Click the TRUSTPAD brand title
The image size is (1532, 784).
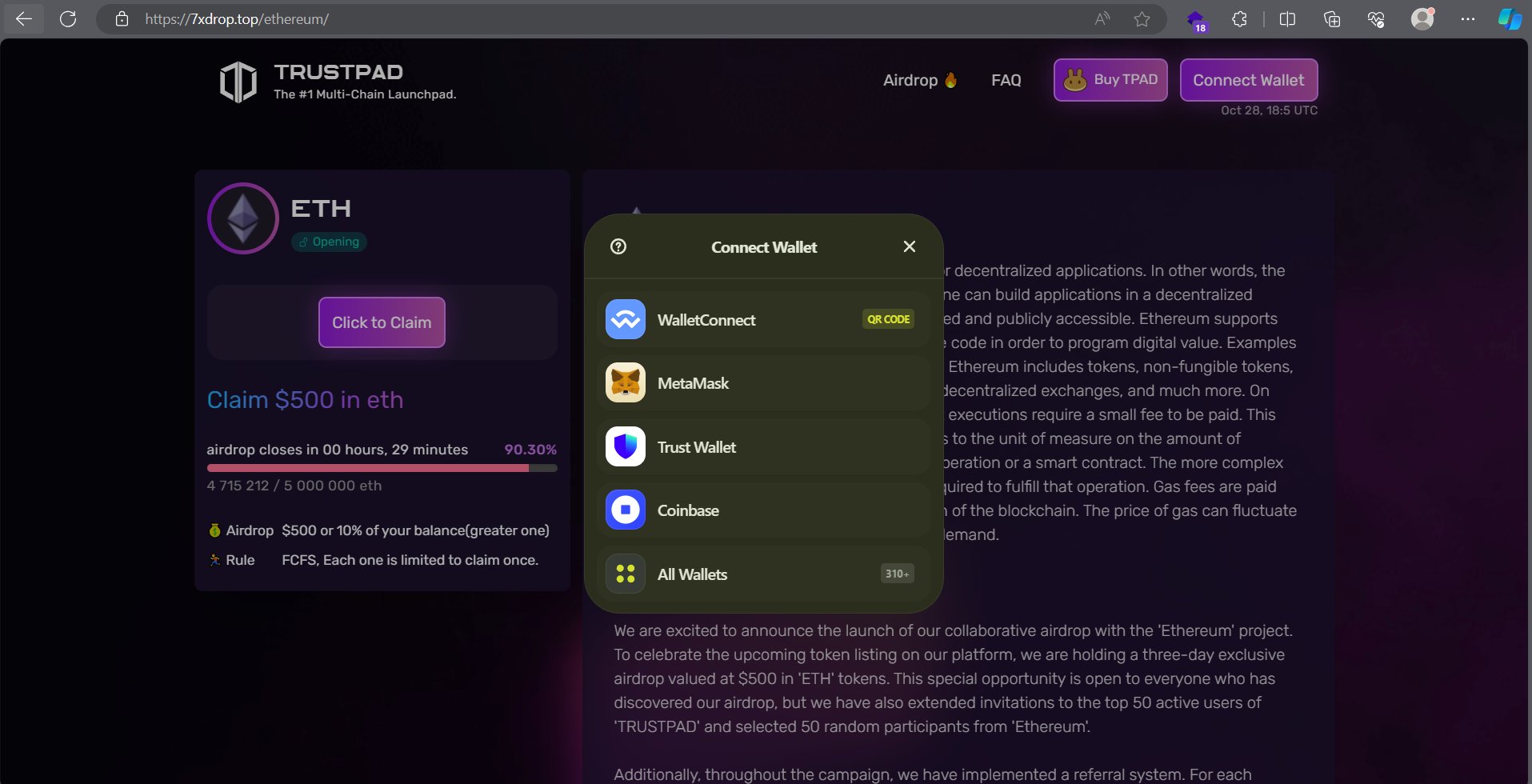pos(338,72)
